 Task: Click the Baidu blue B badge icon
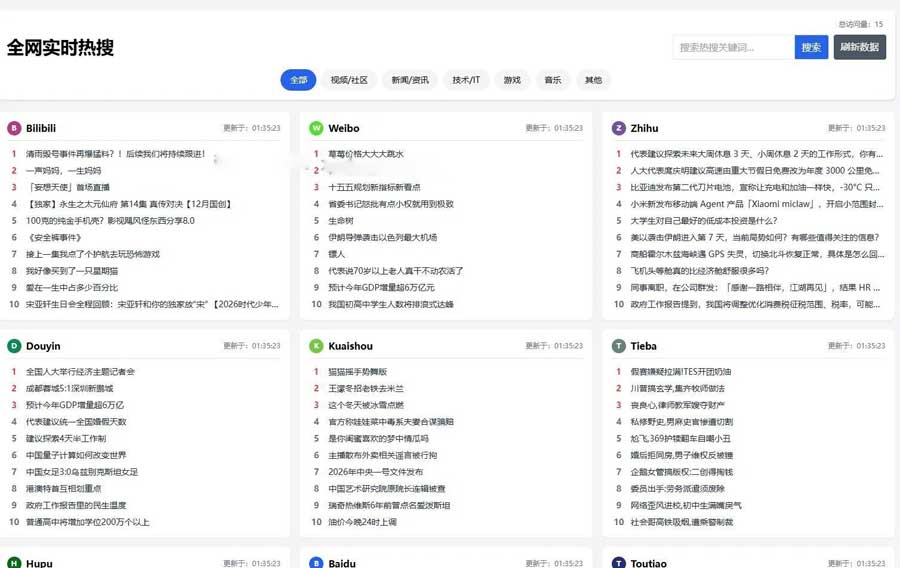(x=316, y=563)
